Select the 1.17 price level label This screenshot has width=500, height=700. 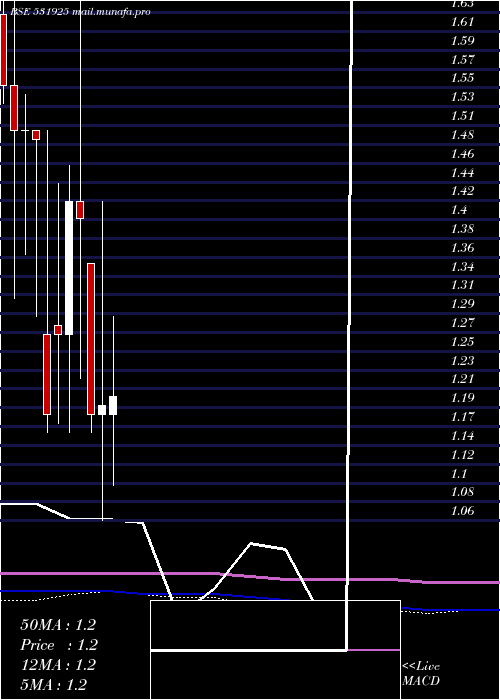pos(463,417)
